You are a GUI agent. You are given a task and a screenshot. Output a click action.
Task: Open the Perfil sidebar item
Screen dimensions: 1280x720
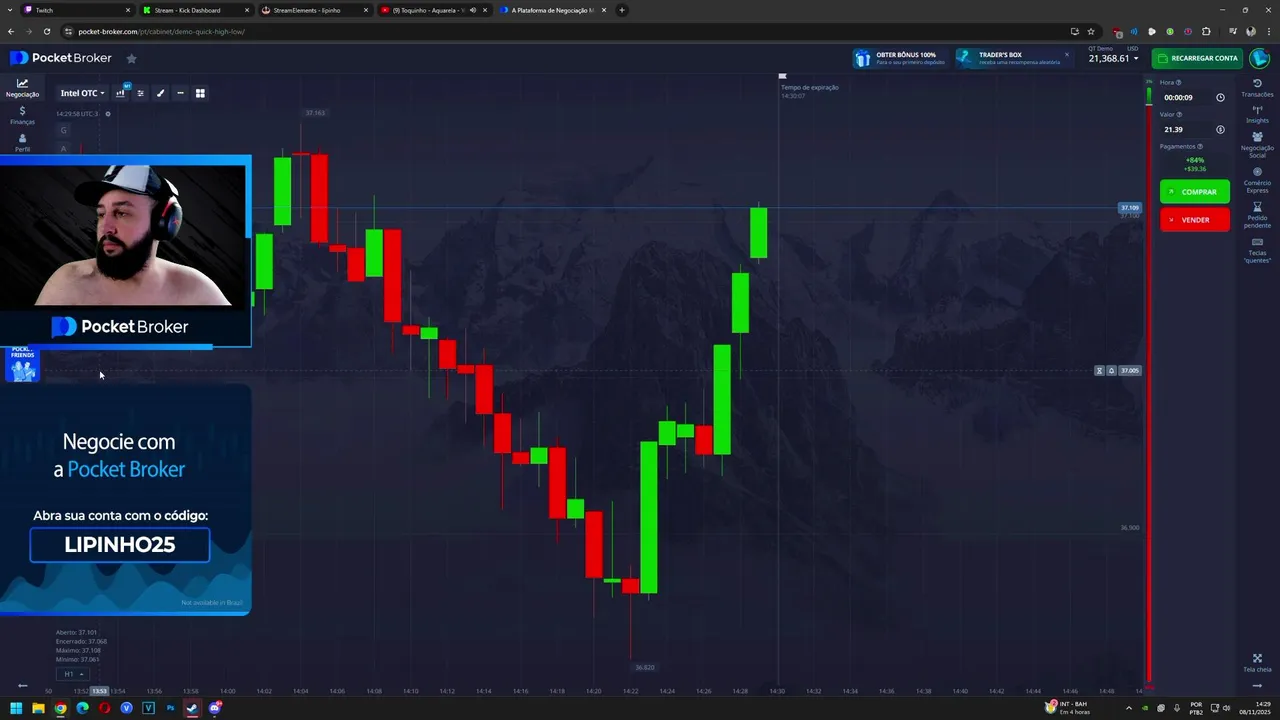click(22, 142)
